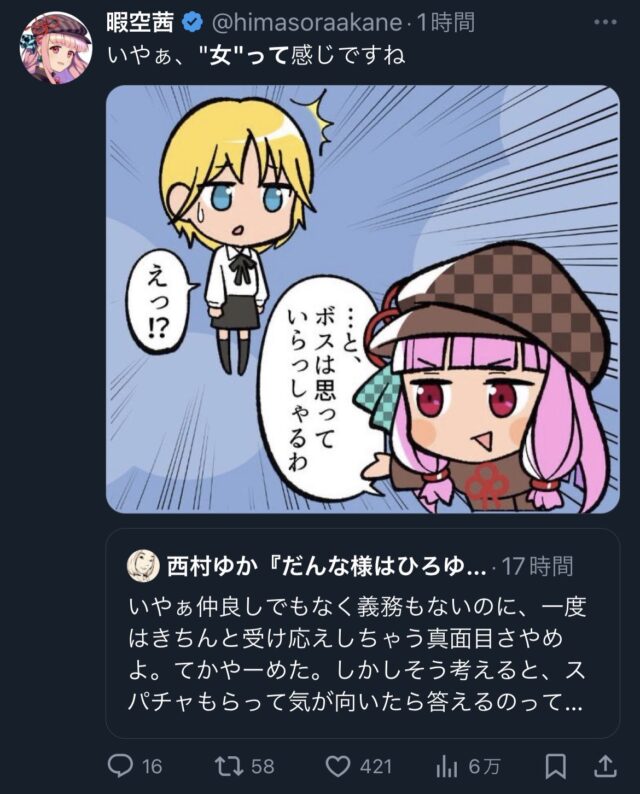Open the attached manga comic image
The height and width of the screenshot is (794, 640).
click(363, 299)
